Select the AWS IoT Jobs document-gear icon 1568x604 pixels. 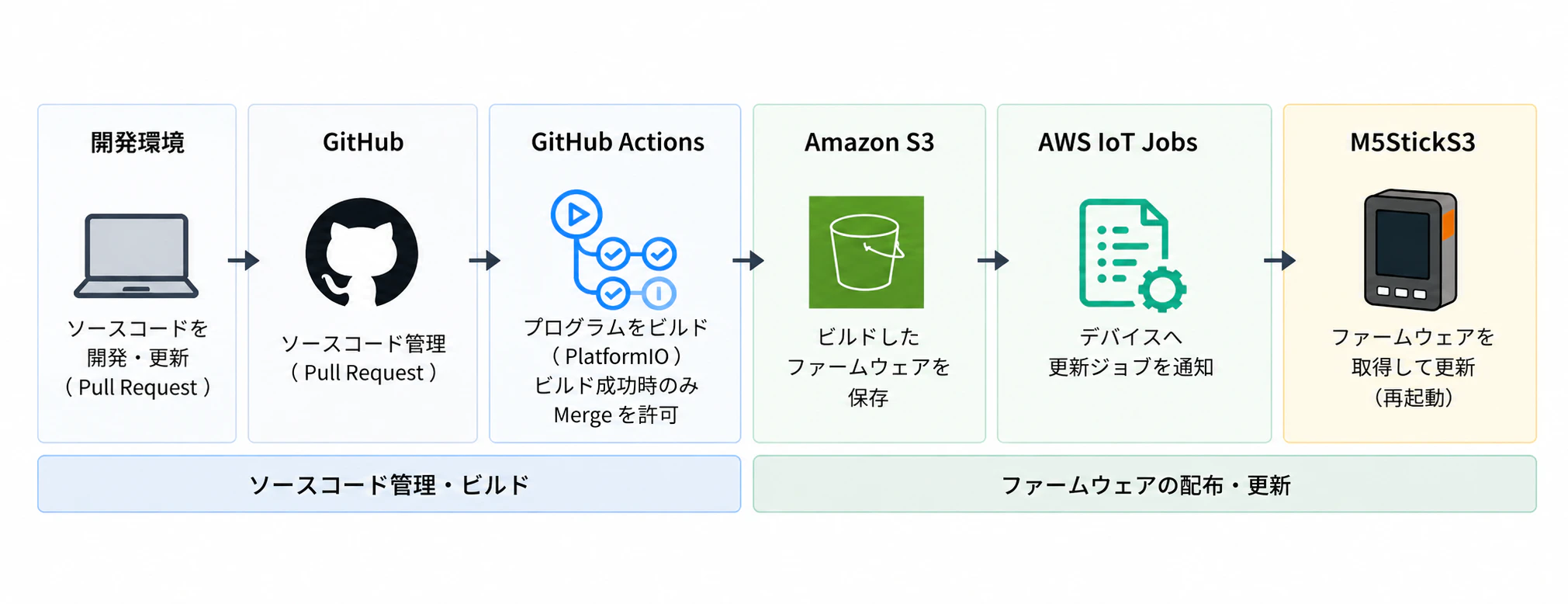pyautogui.click(x=1133, y=255)
